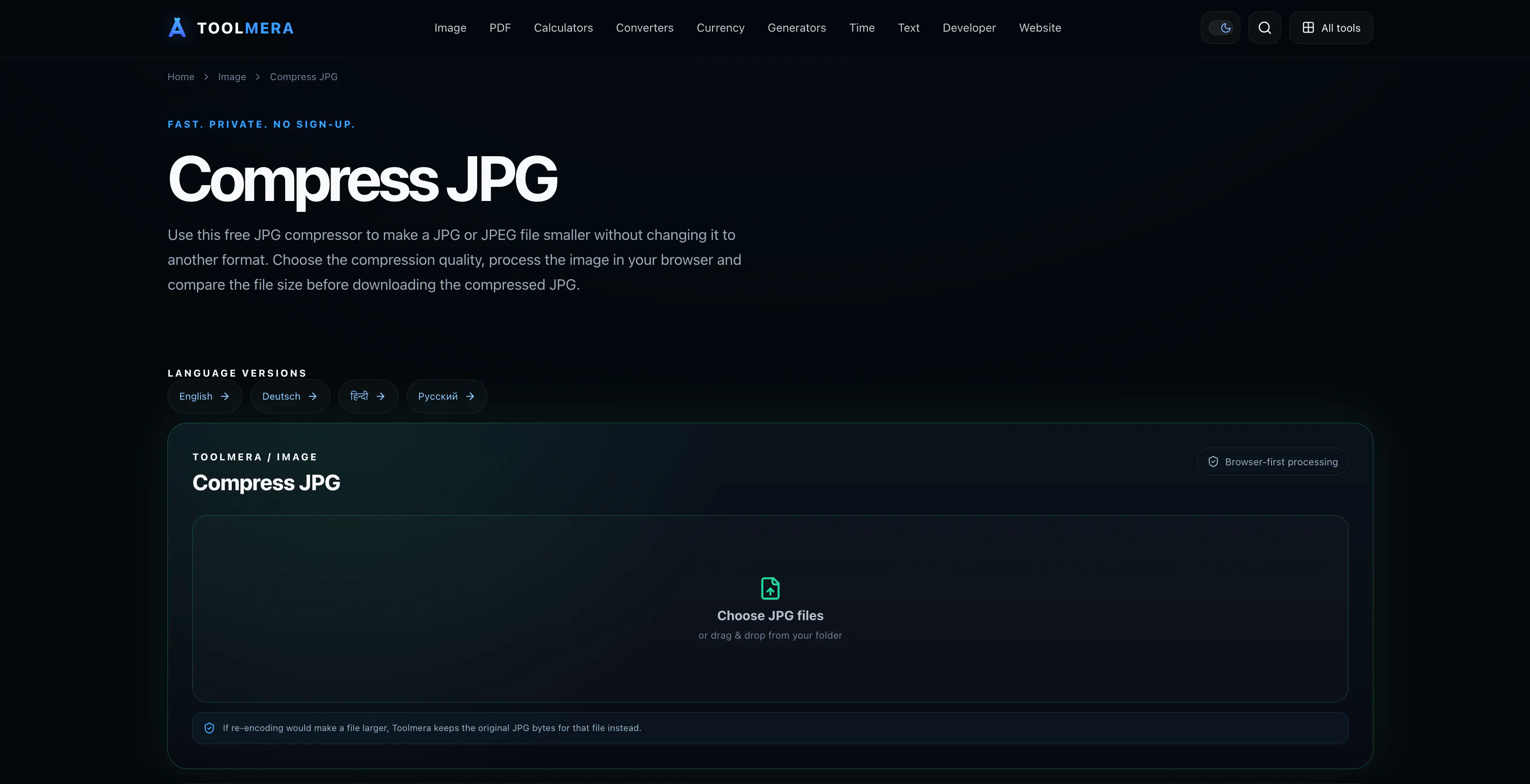Click the blue shield icon in re-encoding note
This screenshot has width=1530, height=784.
coord(209,727)
